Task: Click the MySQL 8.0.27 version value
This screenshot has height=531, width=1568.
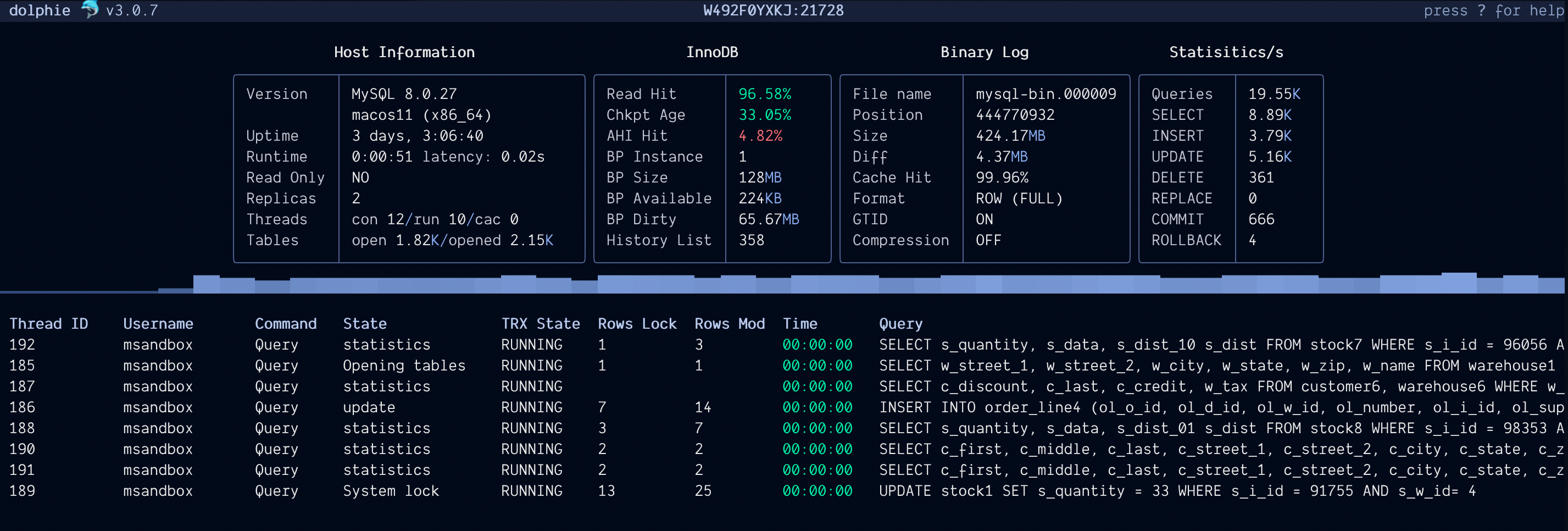Action: pyautogui.click(x=404, y=94)
